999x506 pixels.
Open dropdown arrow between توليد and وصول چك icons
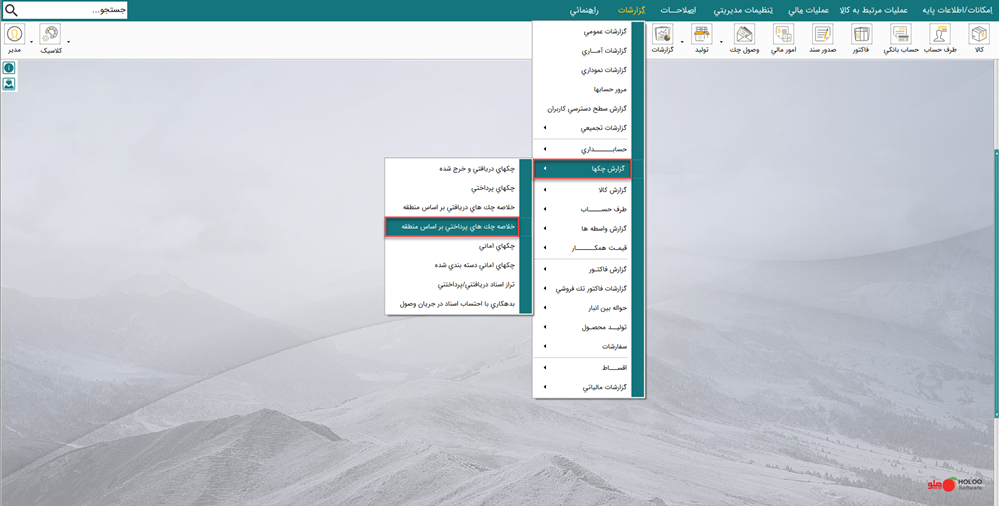[721, 42]
